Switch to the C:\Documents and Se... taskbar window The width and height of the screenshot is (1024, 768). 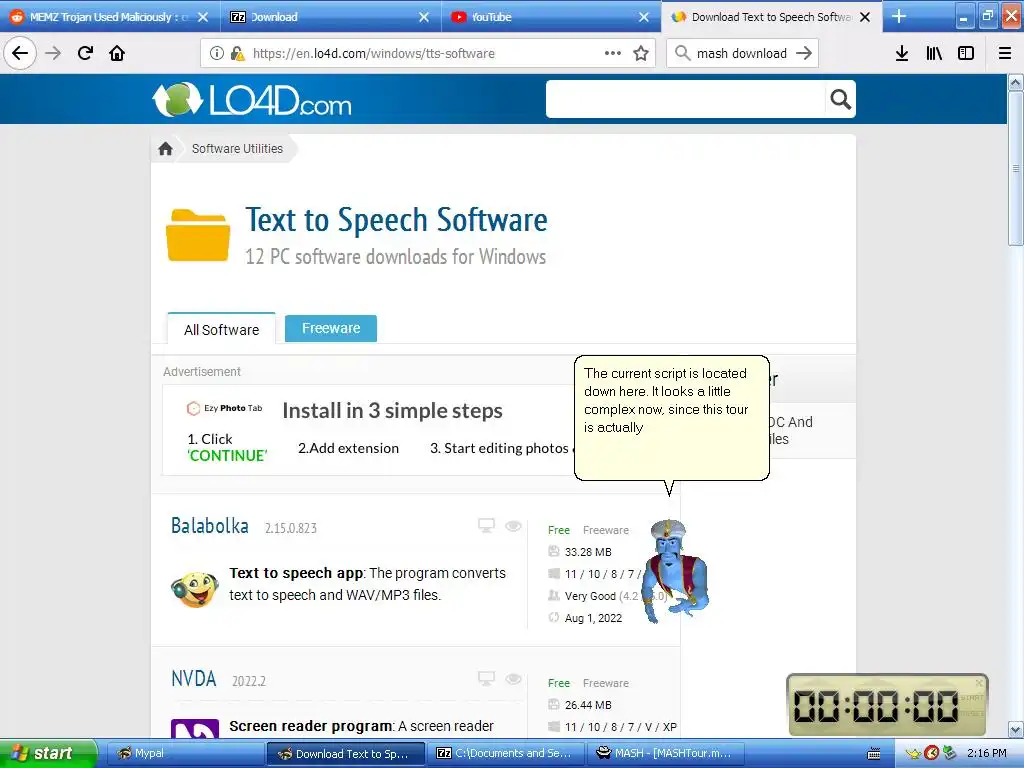(506, 754)
